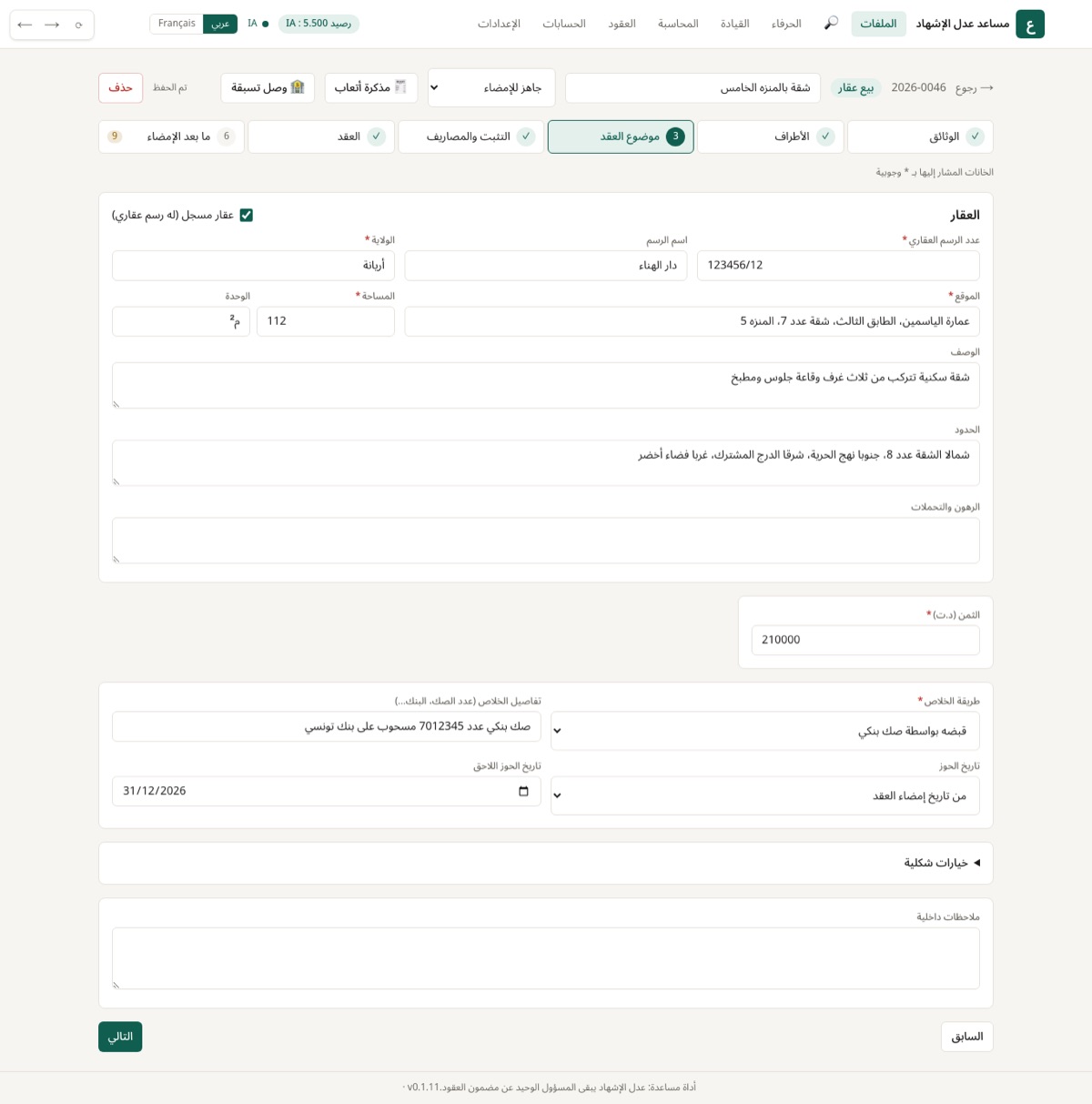Click the IA status dot indicator
This screenshot has height=1104, width=1092.
265,24
